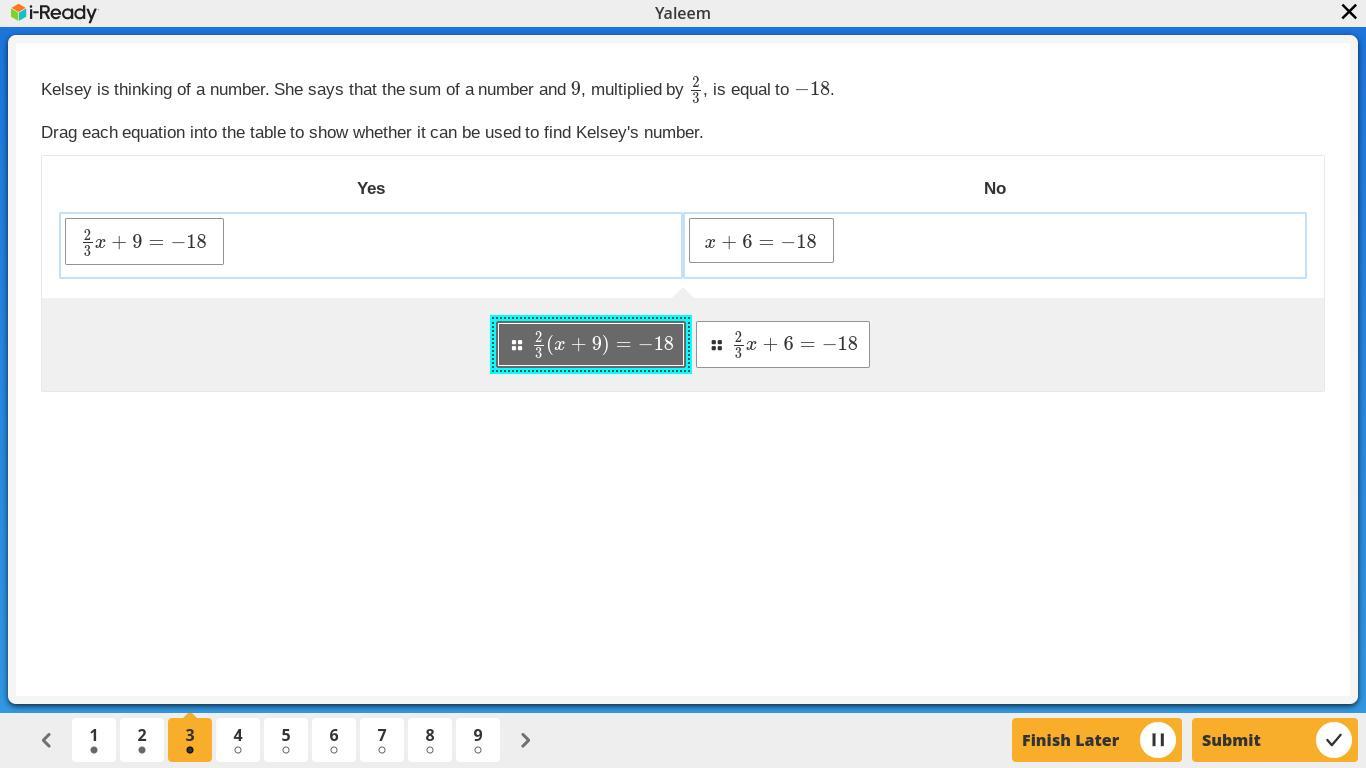Select the 2/3(x + 9) = -18 equation tile
This screenshot has height=768, width=1366.
pos(591,345)
